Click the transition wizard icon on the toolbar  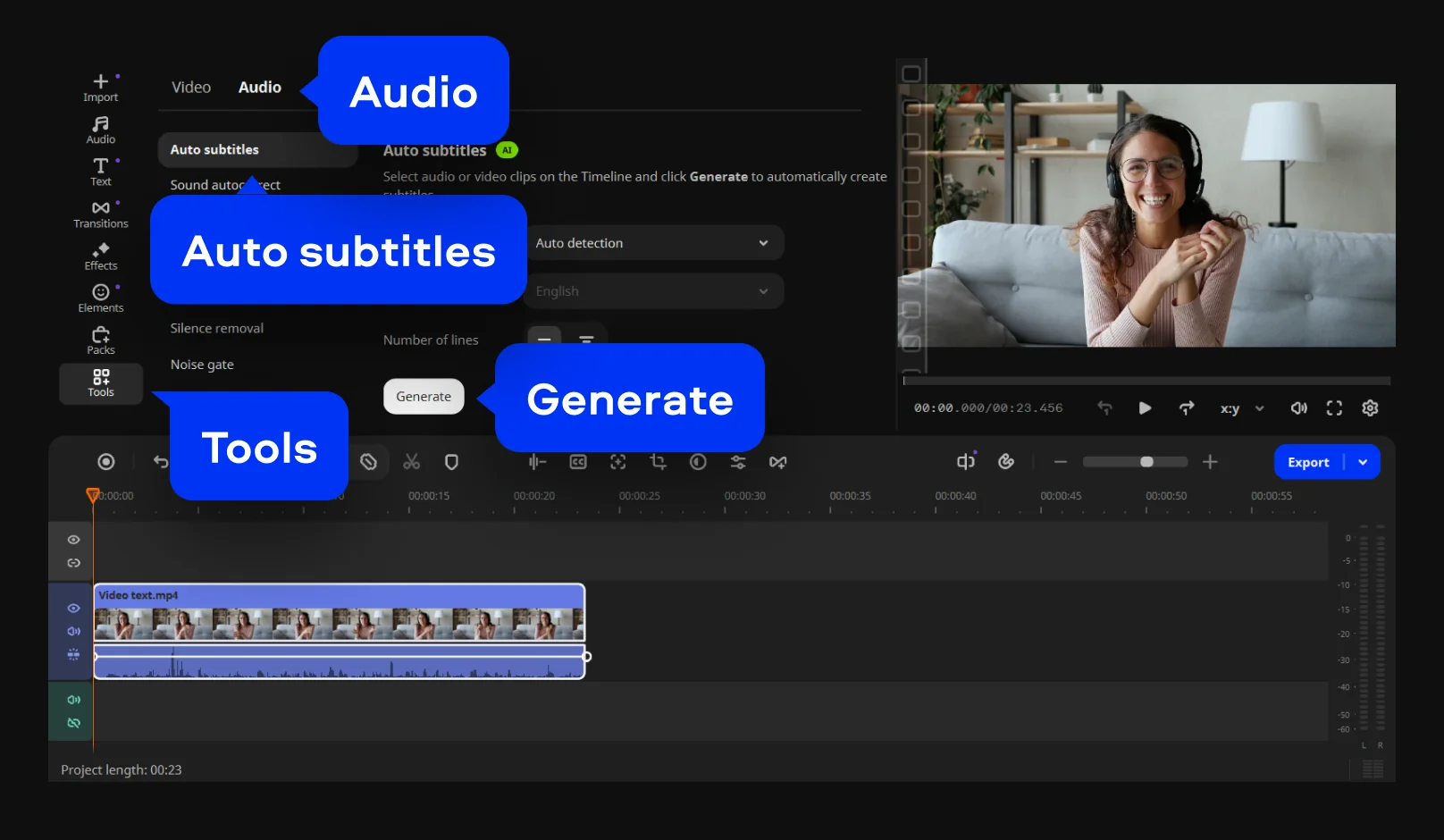pos(778,462)
